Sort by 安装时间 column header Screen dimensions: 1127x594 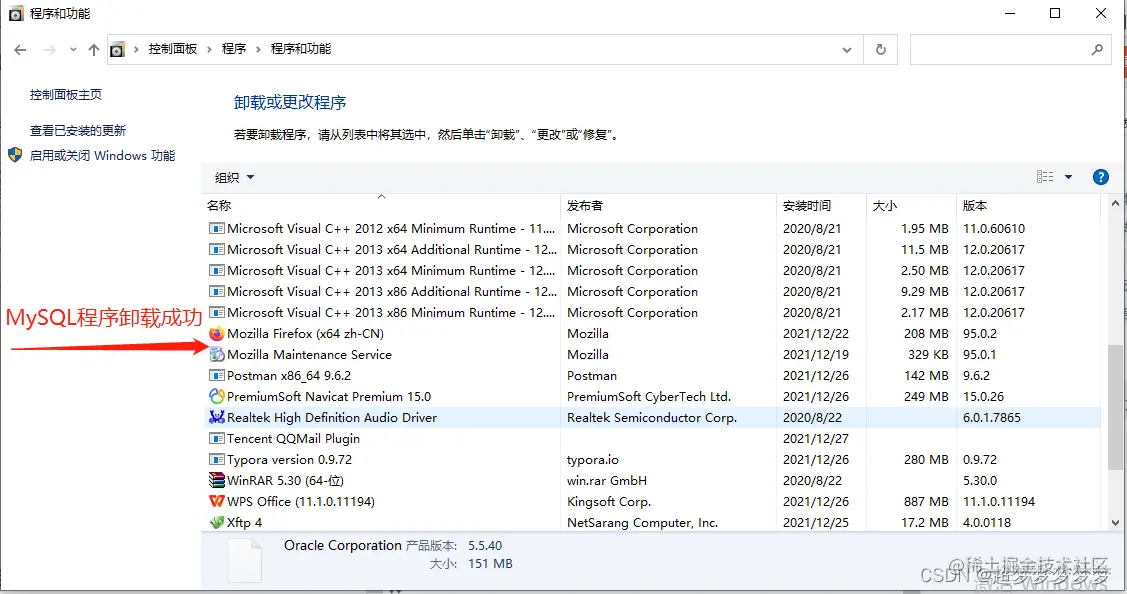(822, 205)
